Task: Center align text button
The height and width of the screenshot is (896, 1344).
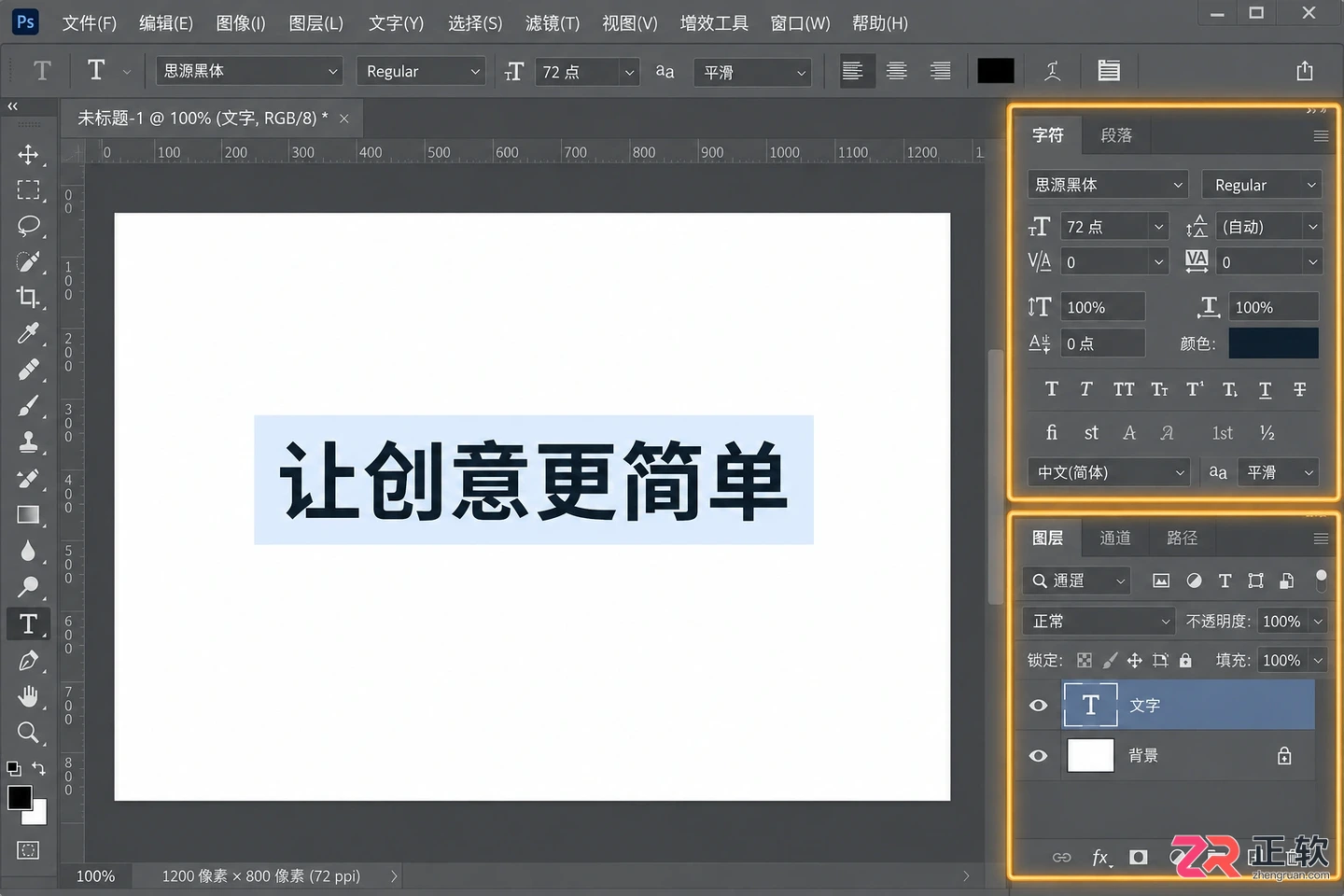Action: [896, 71]
